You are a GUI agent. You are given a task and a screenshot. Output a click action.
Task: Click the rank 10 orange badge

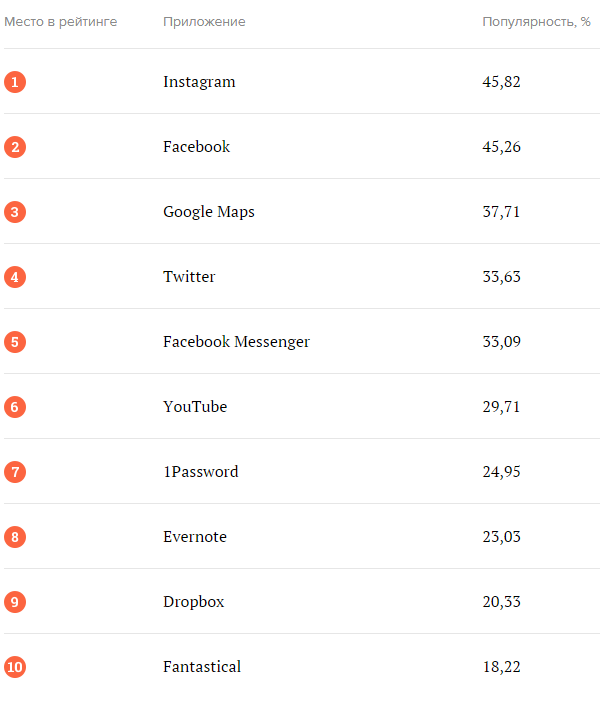[15, 667]
